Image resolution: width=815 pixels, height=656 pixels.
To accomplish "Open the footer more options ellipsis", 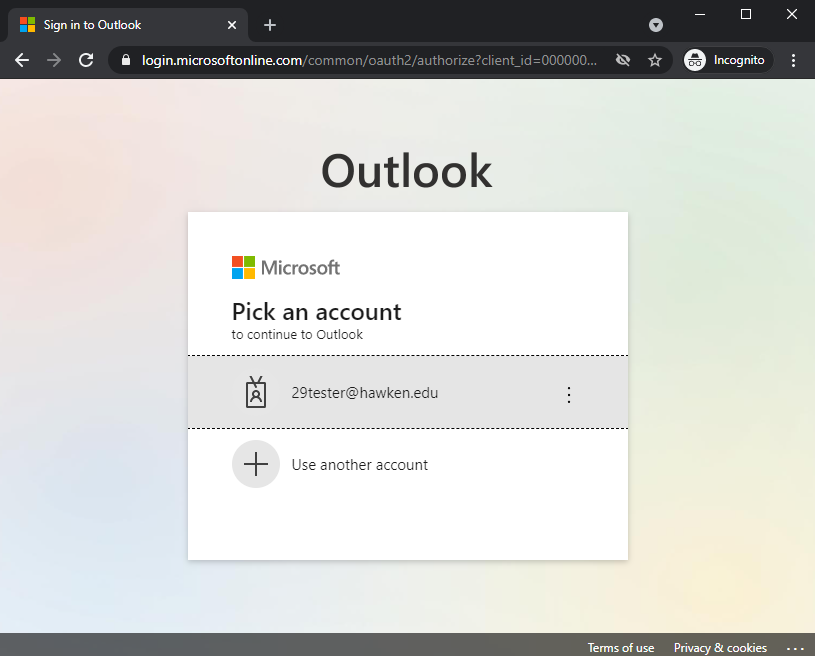I will [795, 648].
